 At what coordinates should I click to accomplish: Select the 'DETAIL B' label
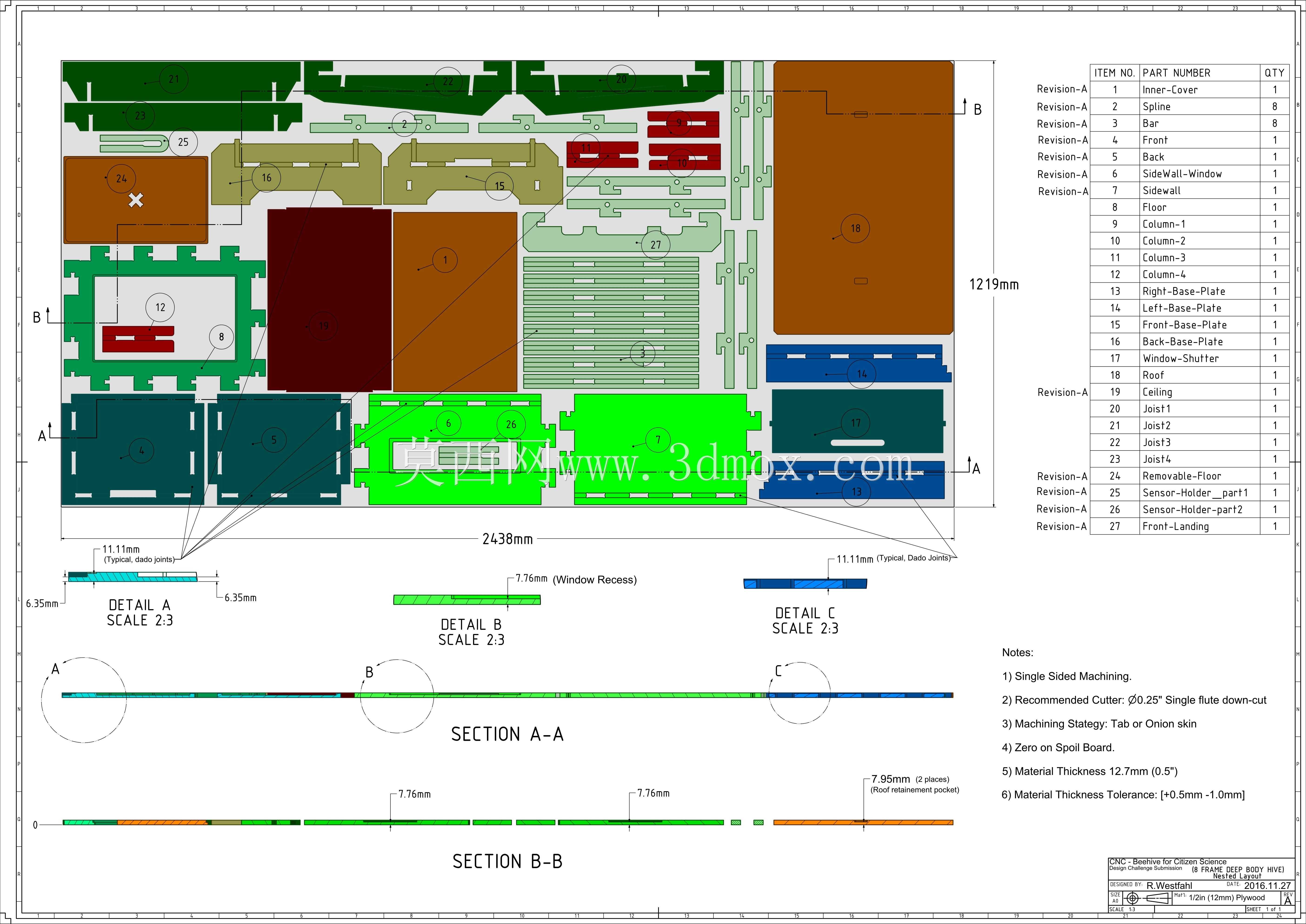(471, 625)
